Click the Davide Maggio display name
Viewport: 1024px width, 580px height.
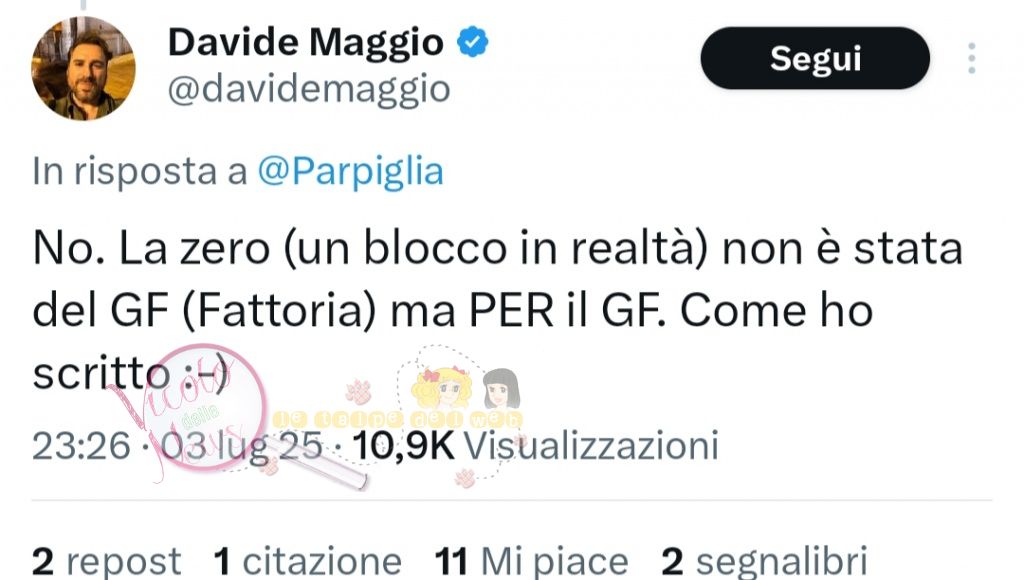(x=306, y=42)
